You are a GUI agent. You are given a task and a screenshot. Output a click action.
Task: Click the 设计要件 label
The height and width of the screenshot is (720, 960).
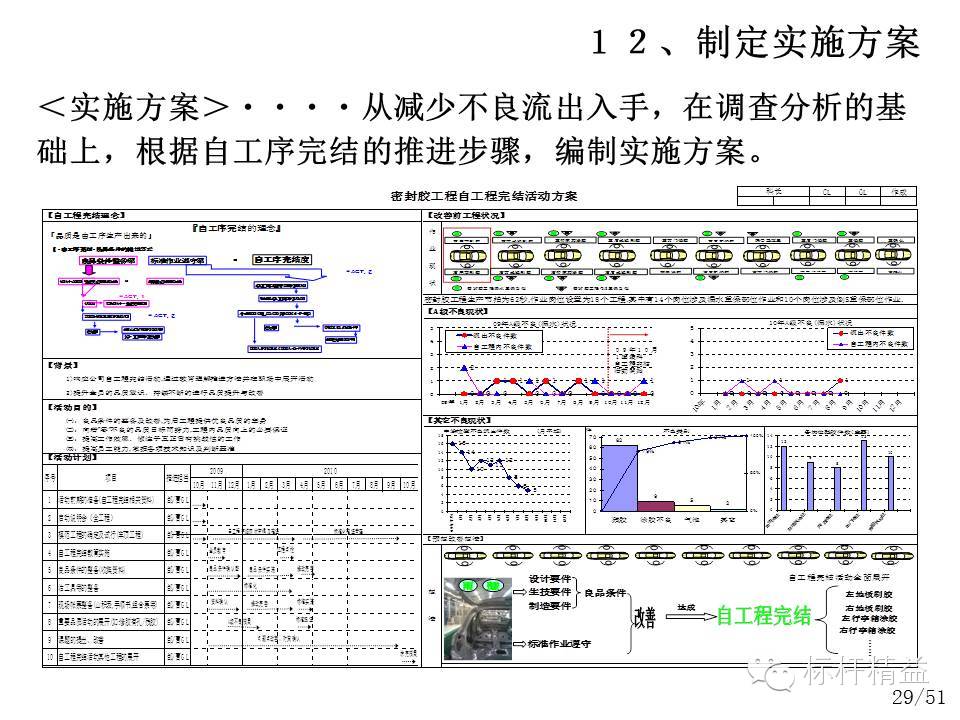click(x=550, y=579)
